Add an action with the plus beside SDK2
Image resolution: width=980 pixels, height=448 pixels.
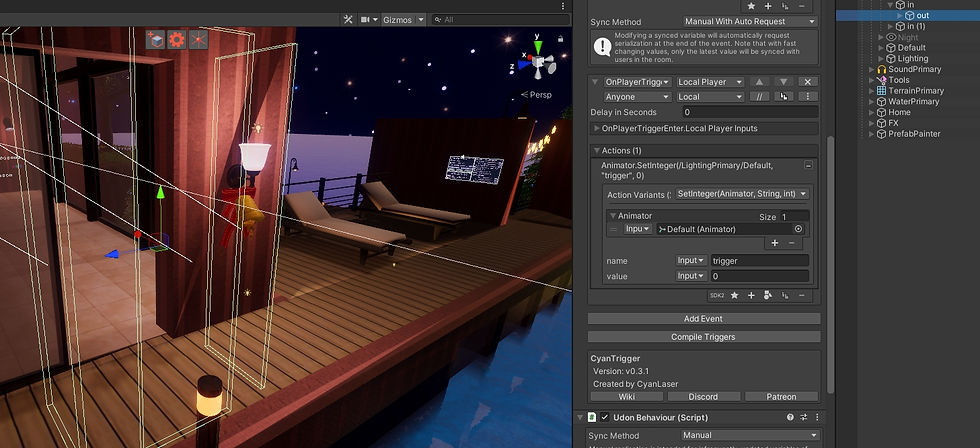click(751, 296)
